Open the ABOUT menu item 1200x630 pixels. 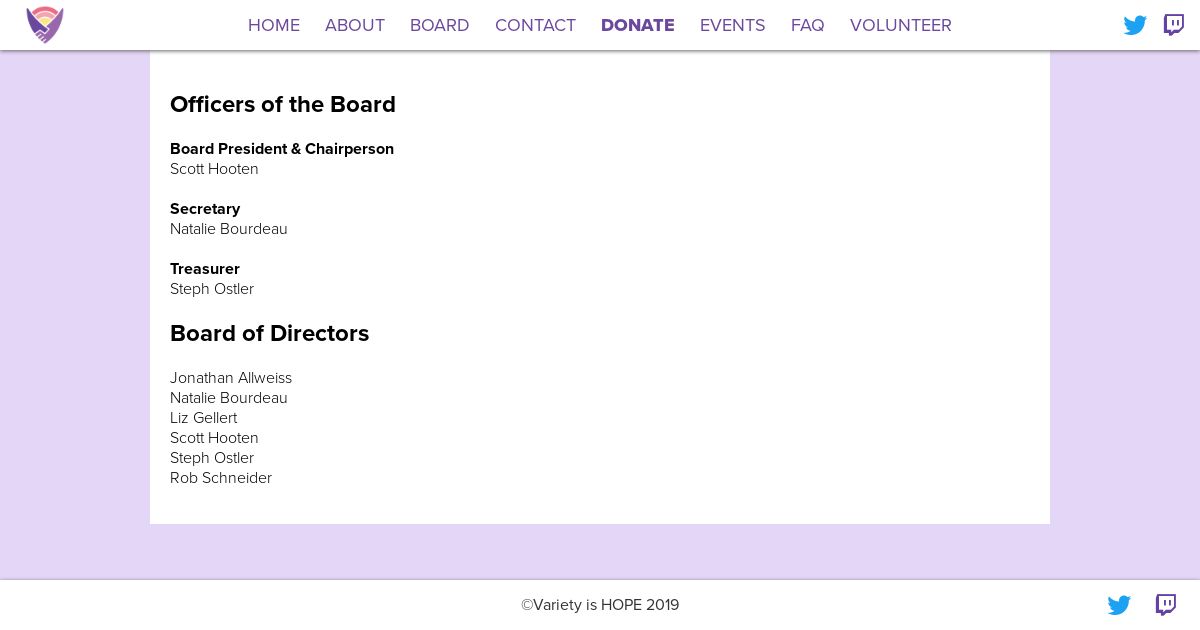point(355,25)
